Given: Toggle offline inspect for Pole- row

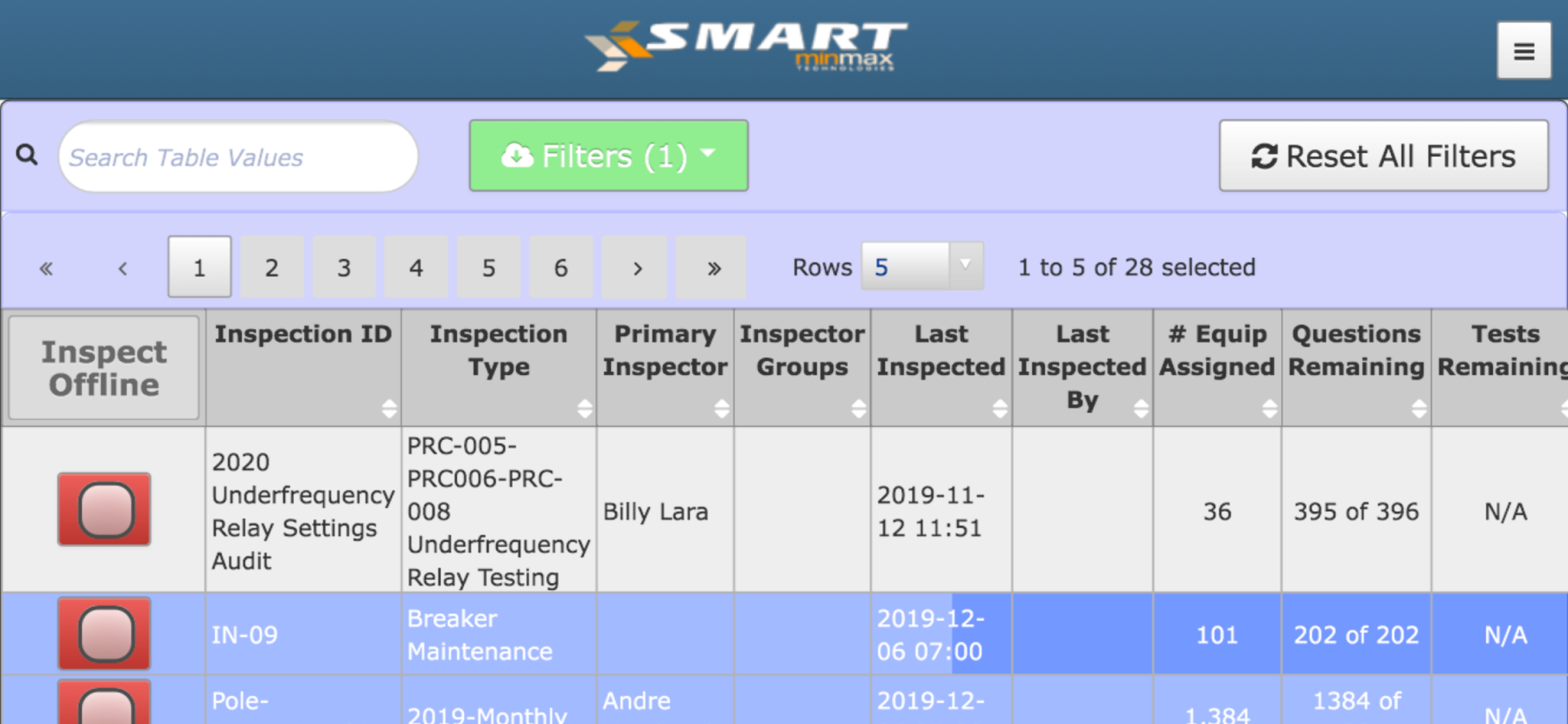Looking at the screenshot, I should click(104, 702).
